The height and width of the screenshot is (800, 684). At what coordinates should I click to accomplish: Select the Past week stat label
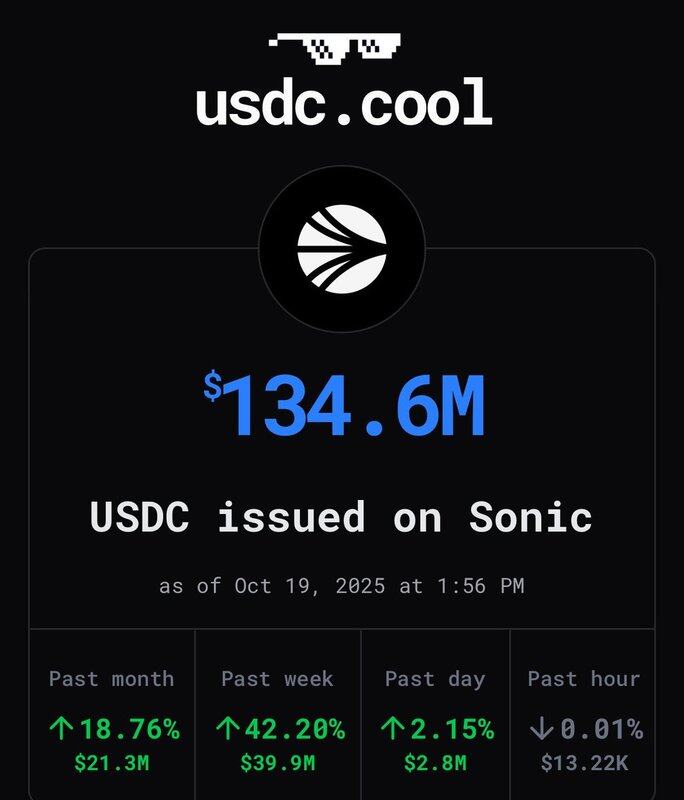click(278, 679)
